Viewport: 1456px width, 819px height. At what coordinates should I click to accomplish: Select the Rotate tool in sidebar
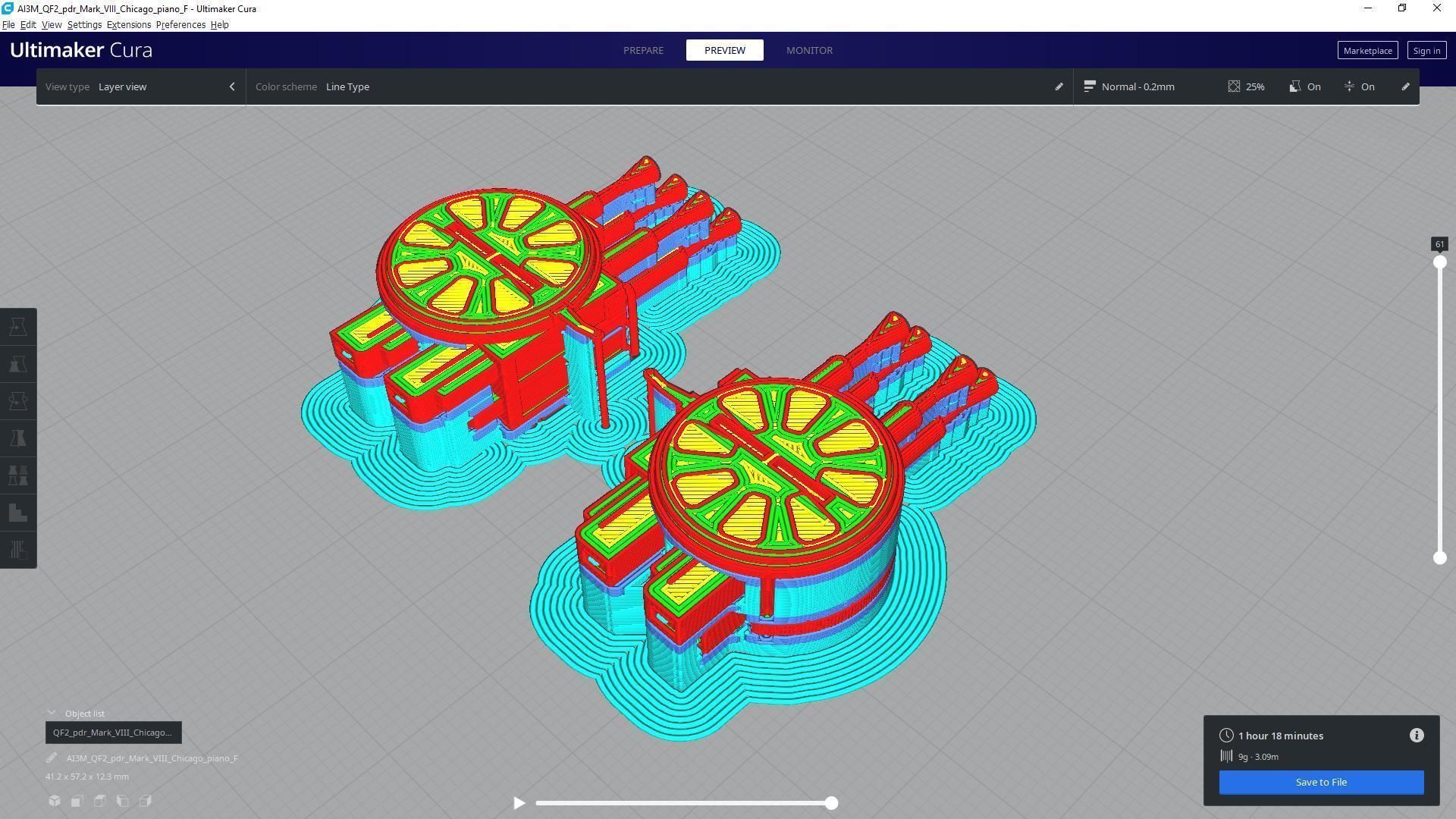tap(18, 401)
